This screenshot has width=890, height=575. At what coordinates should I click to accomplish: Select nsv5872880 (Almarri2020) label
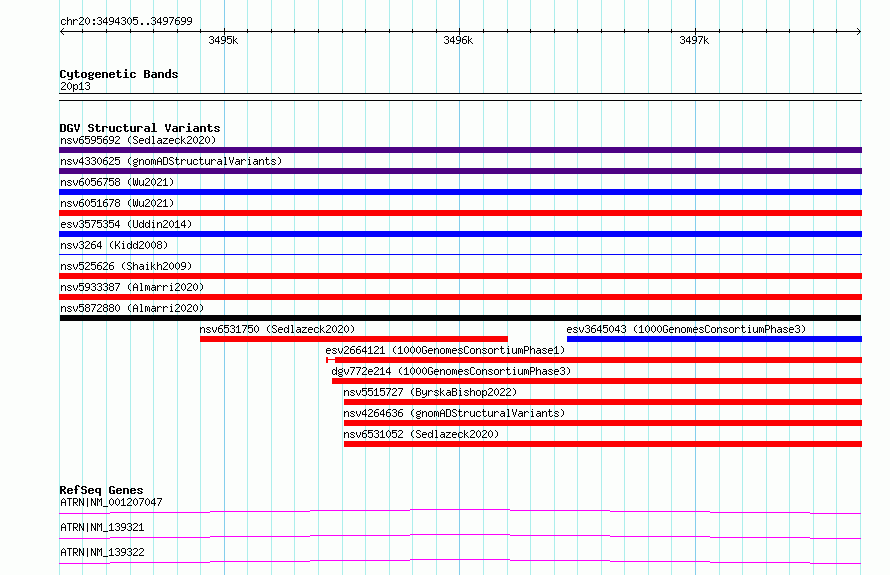[x=132, y=308]
